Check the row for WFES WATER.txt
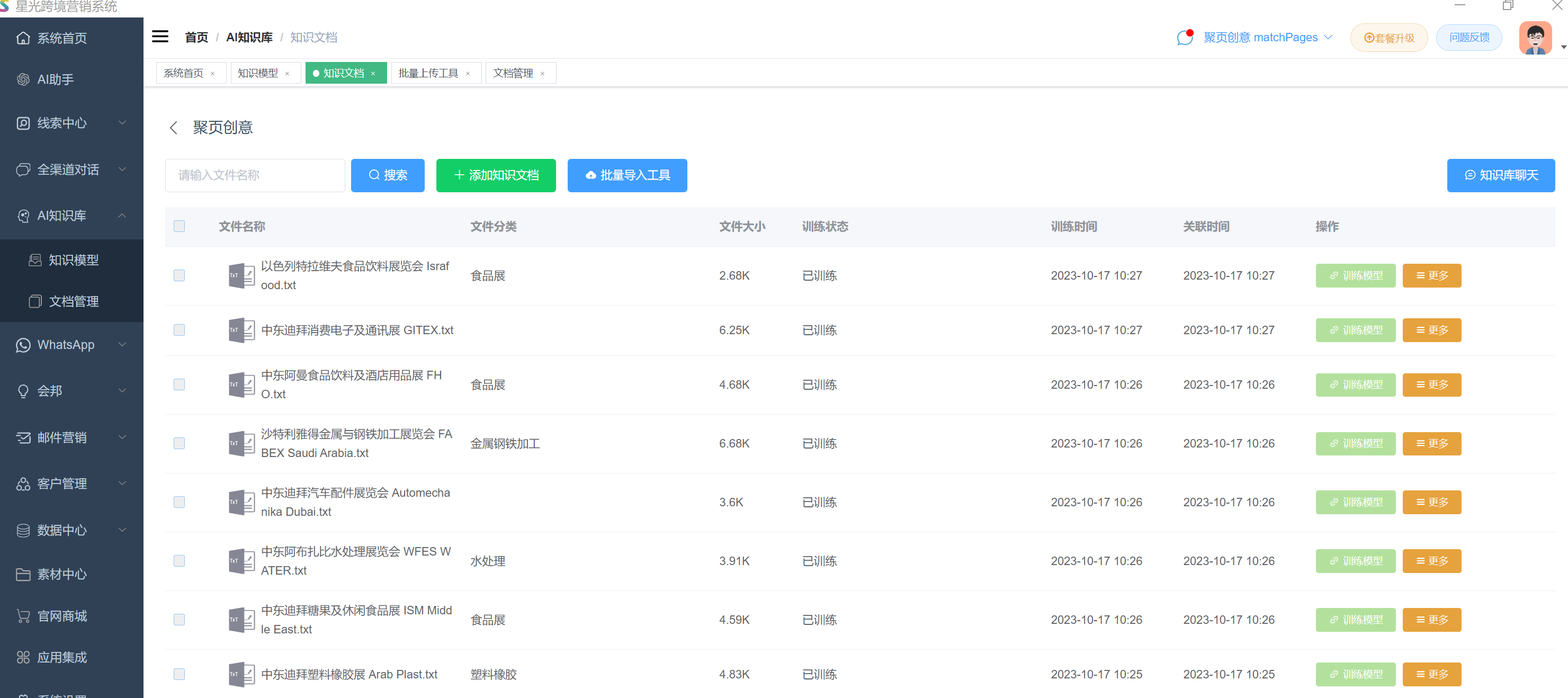 coord(179,561)
